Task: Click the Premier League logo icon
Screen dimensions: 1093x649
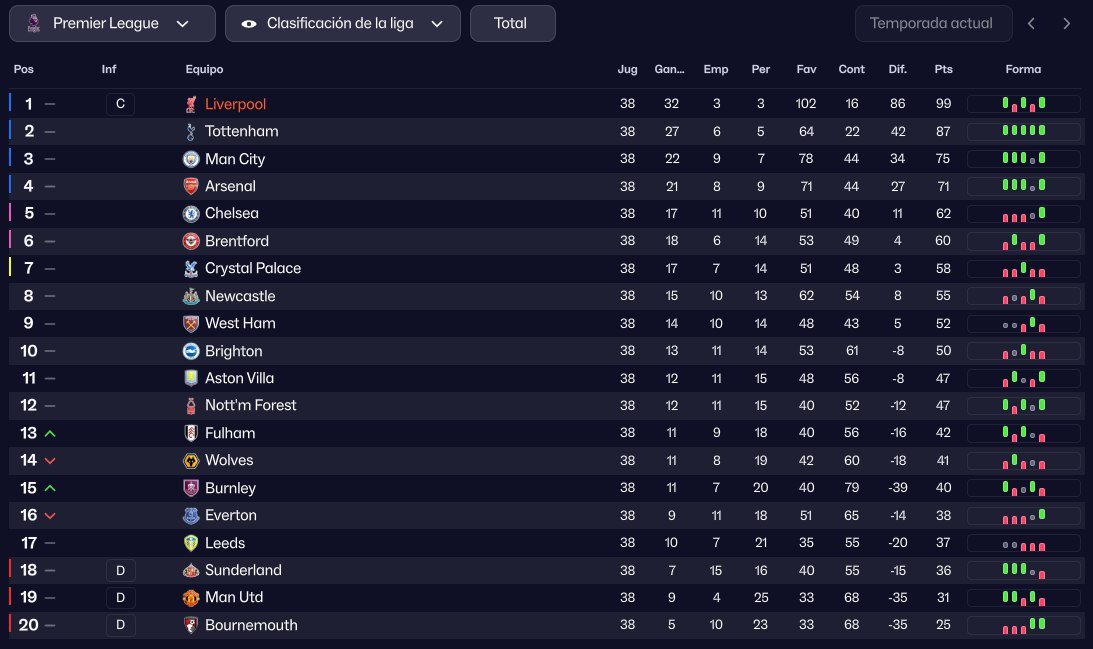Action: pos(33,23)
